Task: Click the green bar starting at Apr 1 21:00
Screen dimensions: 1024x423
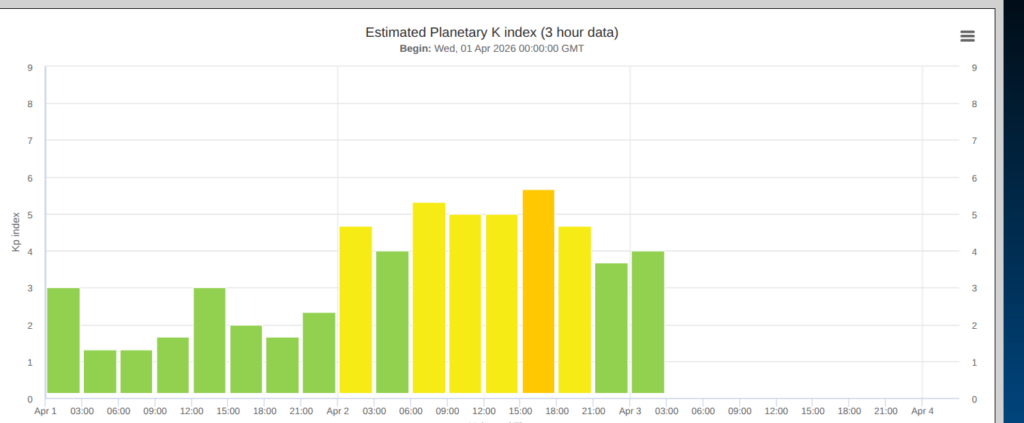Action: point(319,353)
